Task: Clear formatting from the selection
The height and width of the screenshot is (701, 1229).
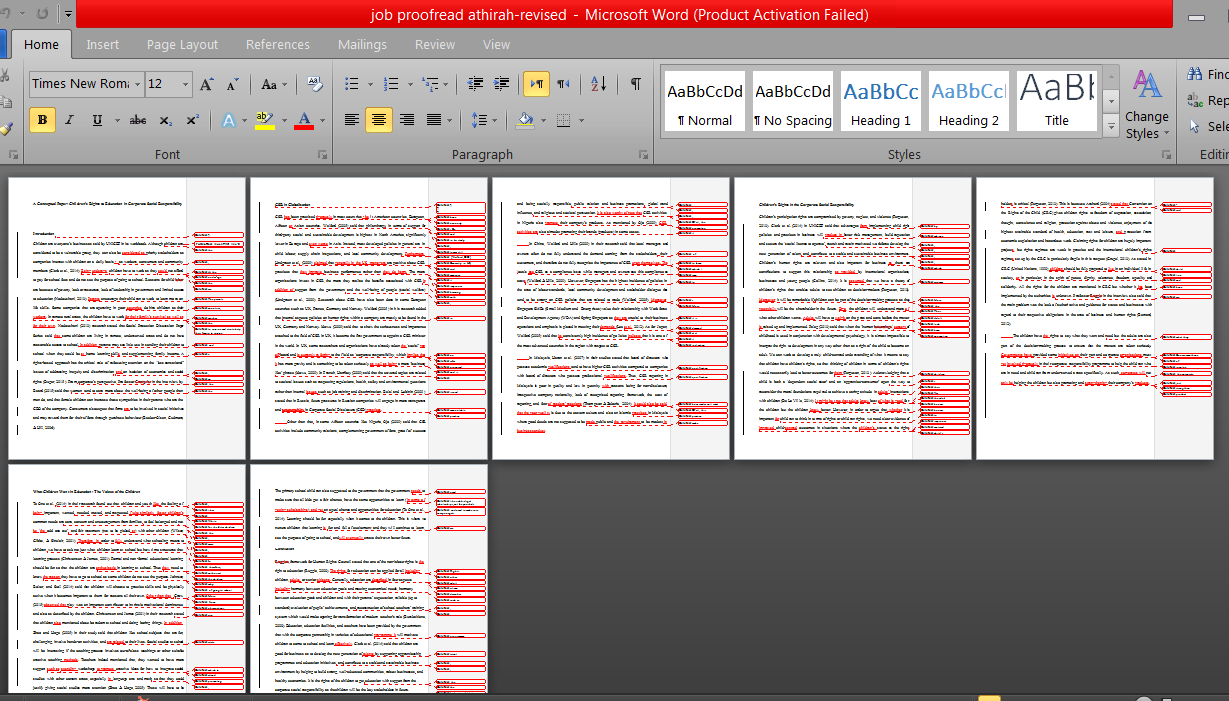Action: (314, 84)
